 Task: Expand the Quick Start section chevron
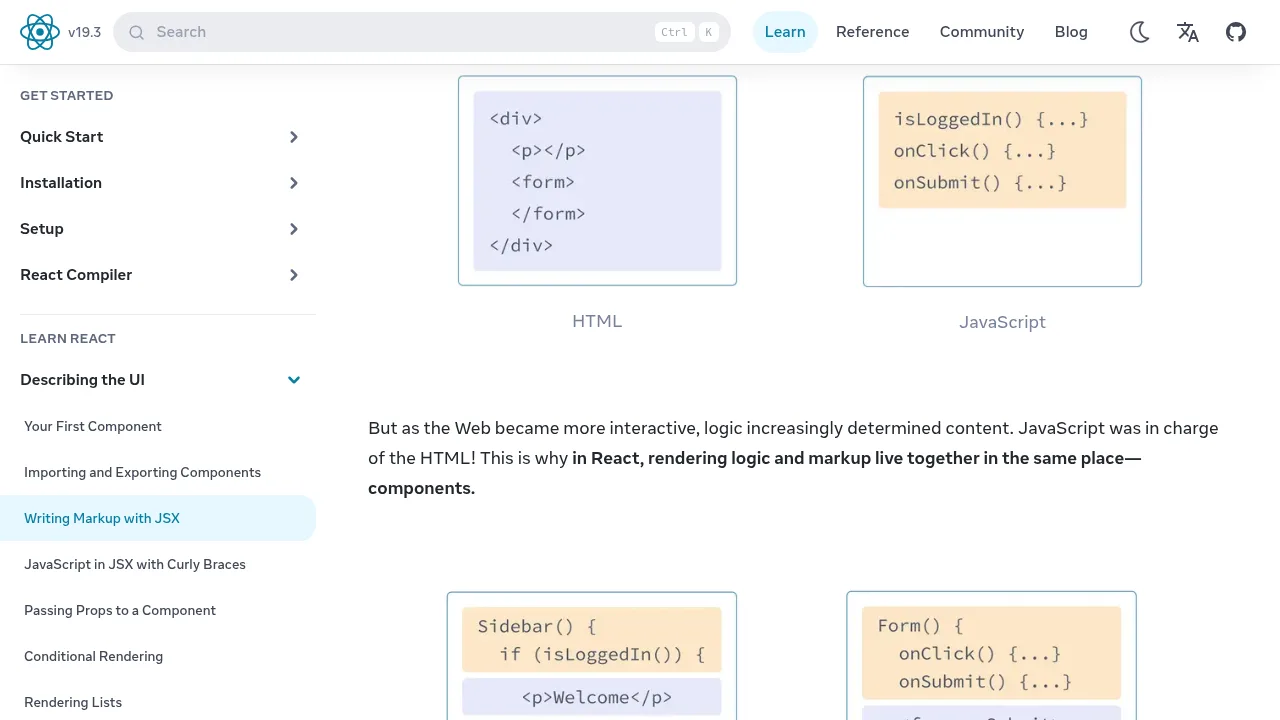(294, 137)
